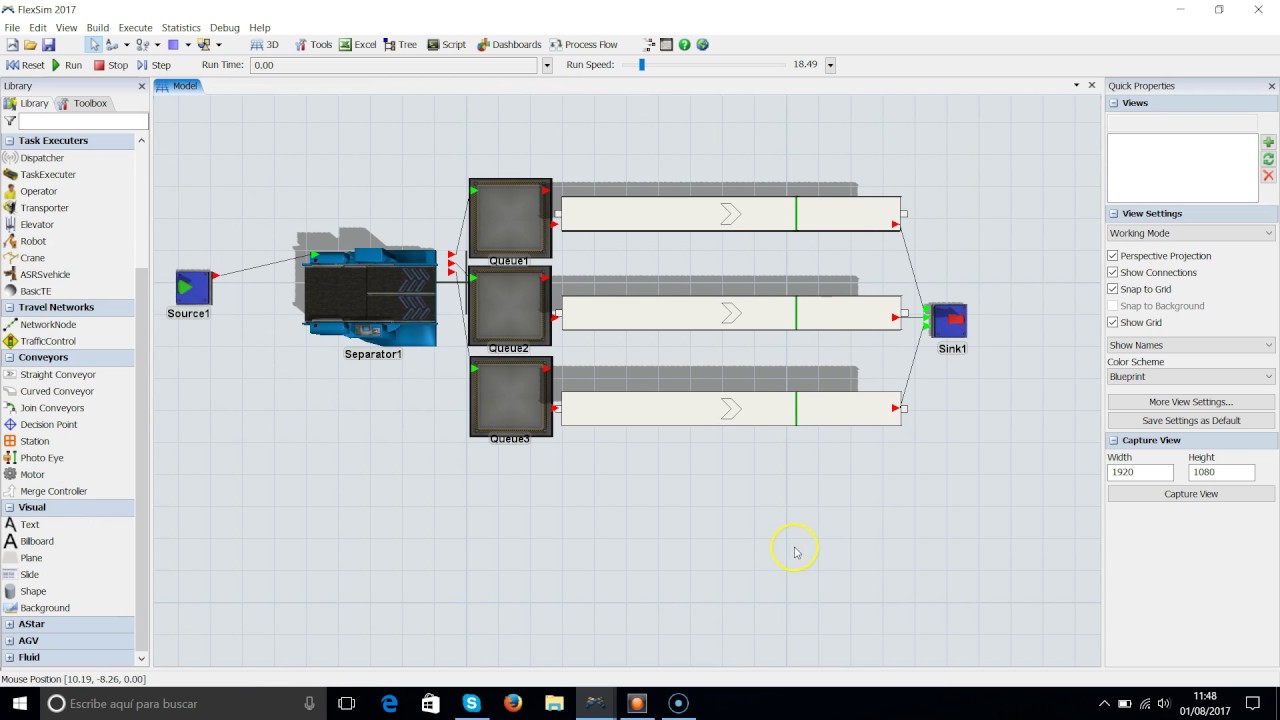Collapse the Conveyors group
Screen dimensions: 1280x720
(10, 358)
